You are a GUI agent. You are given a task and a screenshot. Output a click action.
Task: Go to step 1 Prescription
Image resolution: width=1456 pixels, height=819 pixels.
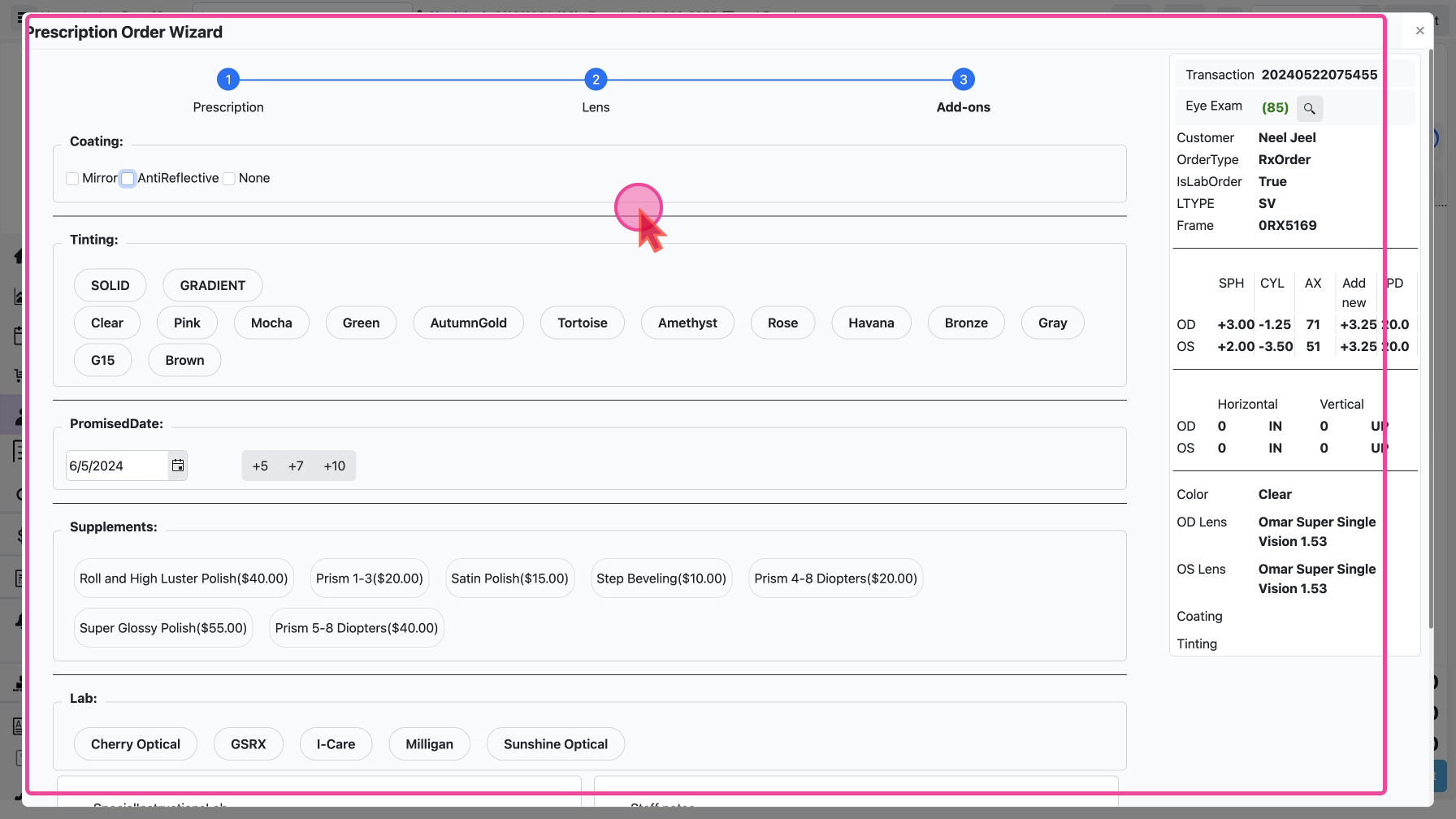click(228, 80)
